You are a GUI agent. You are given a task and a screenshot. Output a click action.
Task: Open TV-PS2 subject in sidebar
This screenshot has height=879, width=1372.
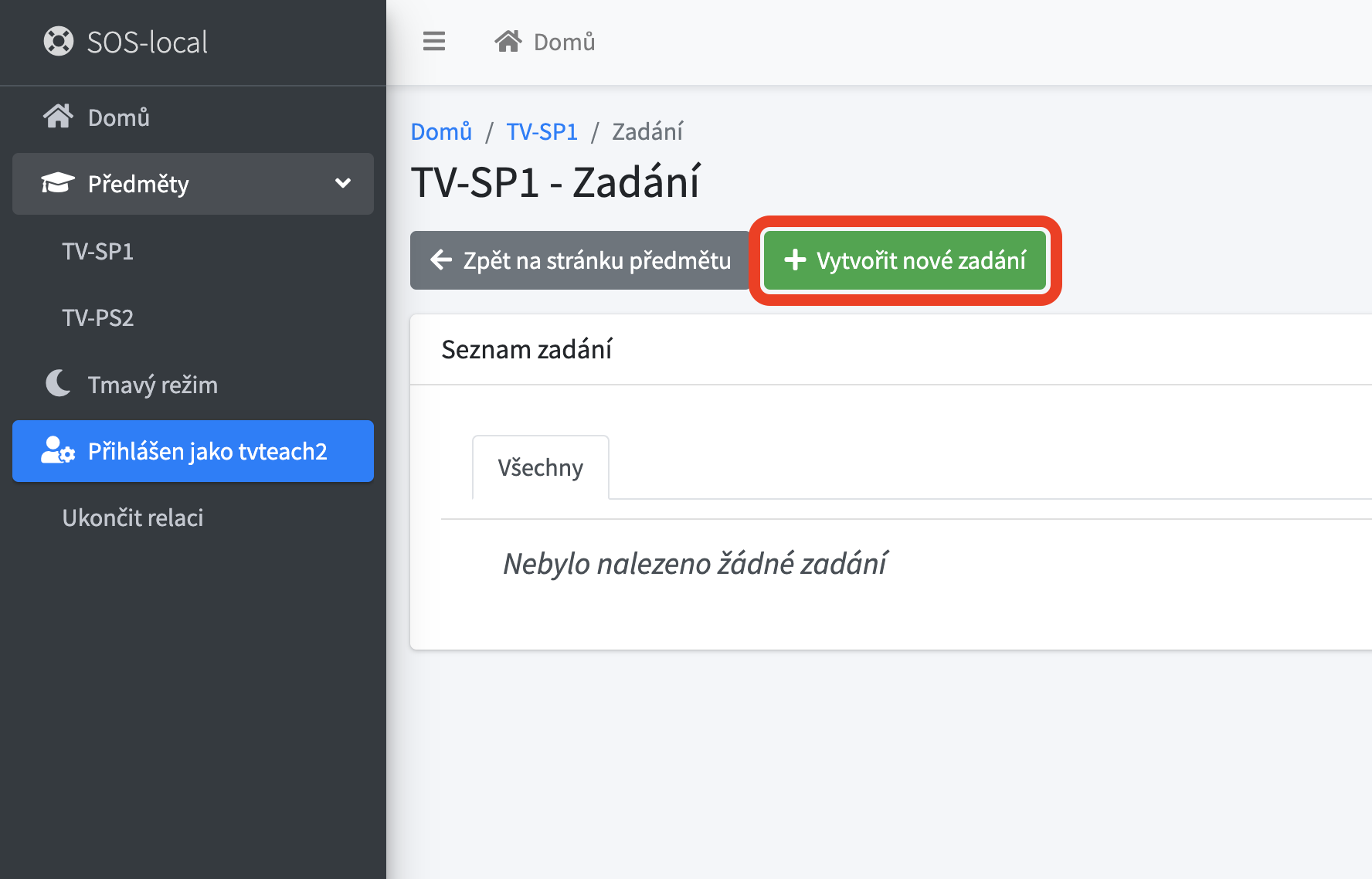[98, 317]
